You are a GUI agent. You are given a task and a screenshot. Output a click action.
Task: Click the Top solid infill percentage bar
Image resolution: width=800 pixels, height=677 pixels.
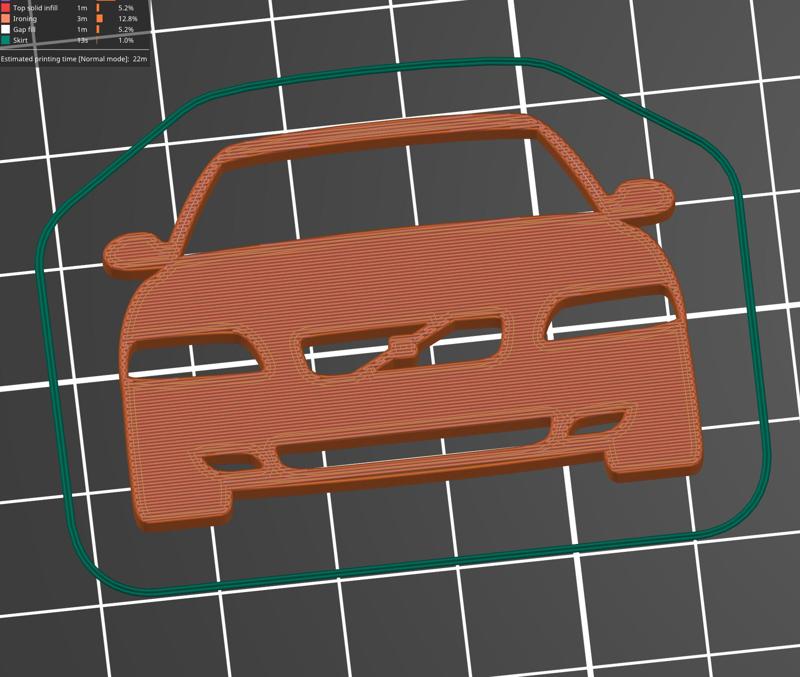[x=98, y=8]
